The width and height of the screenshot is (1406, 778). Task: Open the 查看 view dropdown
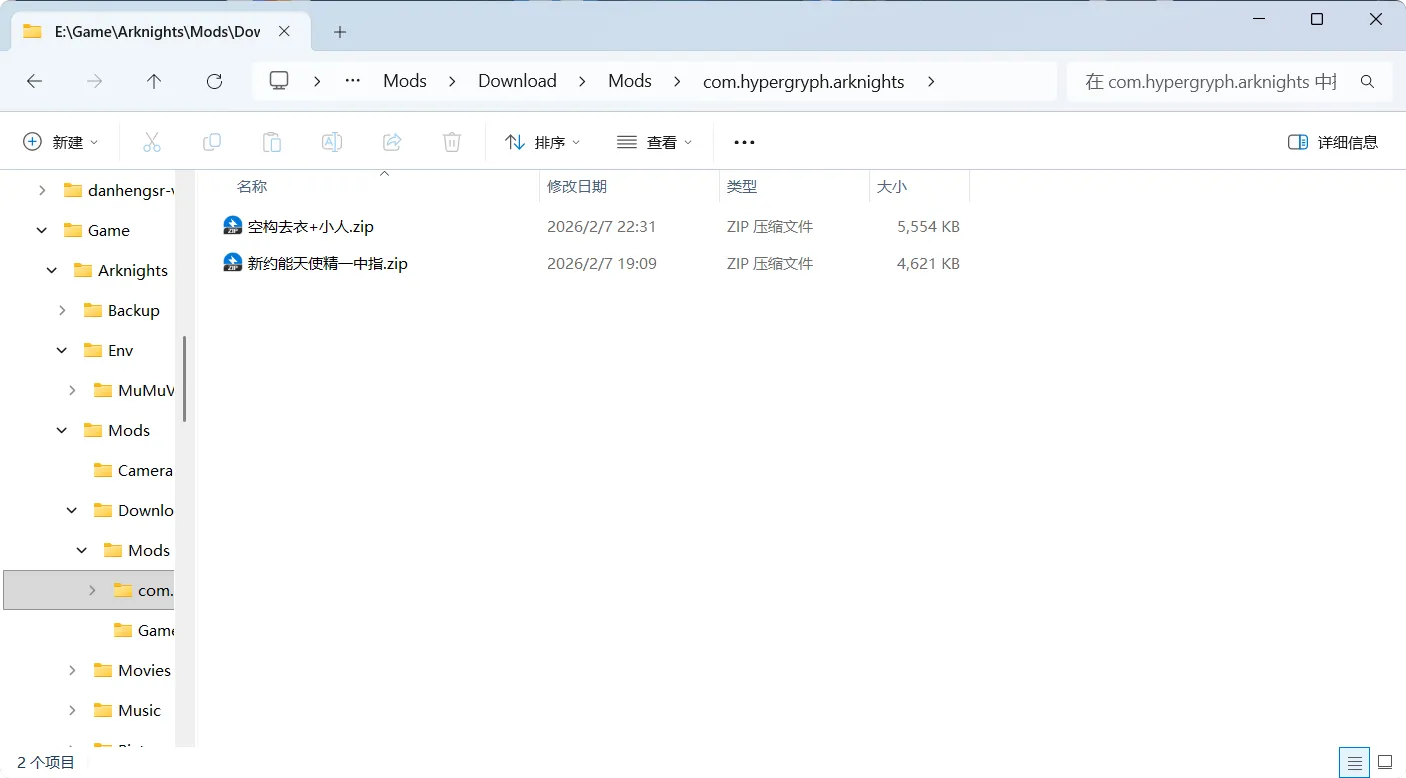pos(655,142)
